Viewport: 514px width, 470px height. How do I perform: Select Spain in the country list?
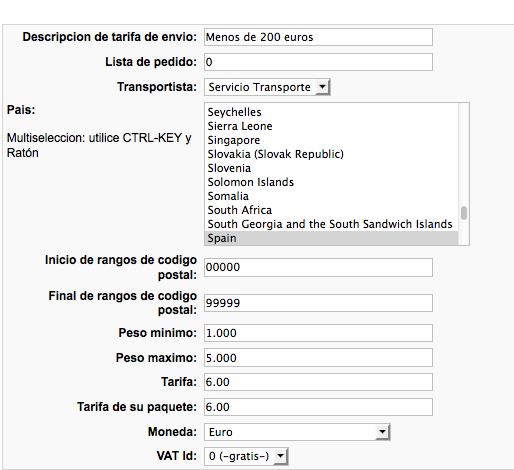click(331, 238)
